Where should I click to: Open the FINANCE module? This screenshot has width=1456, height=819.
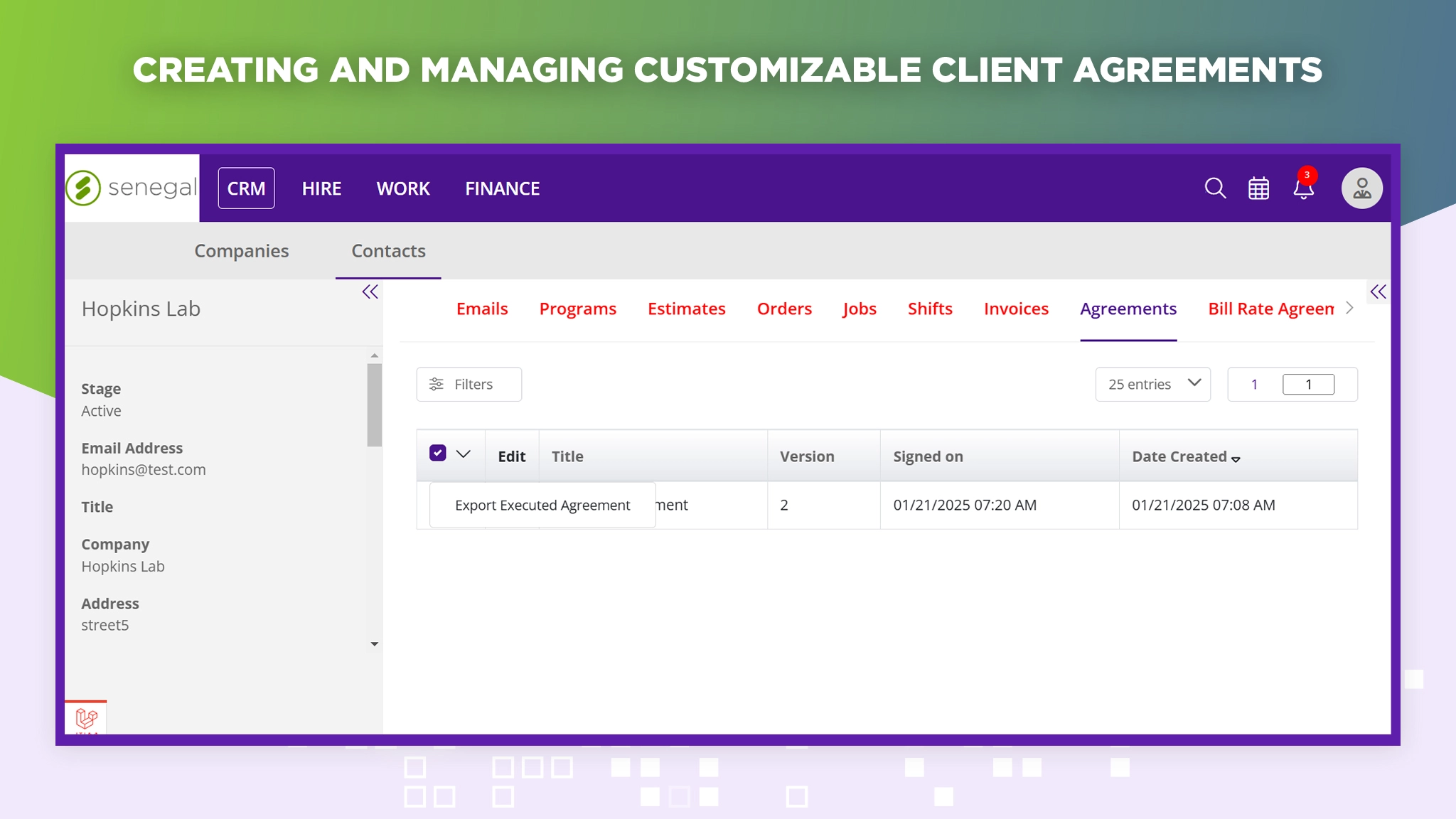tap(502, 188)
